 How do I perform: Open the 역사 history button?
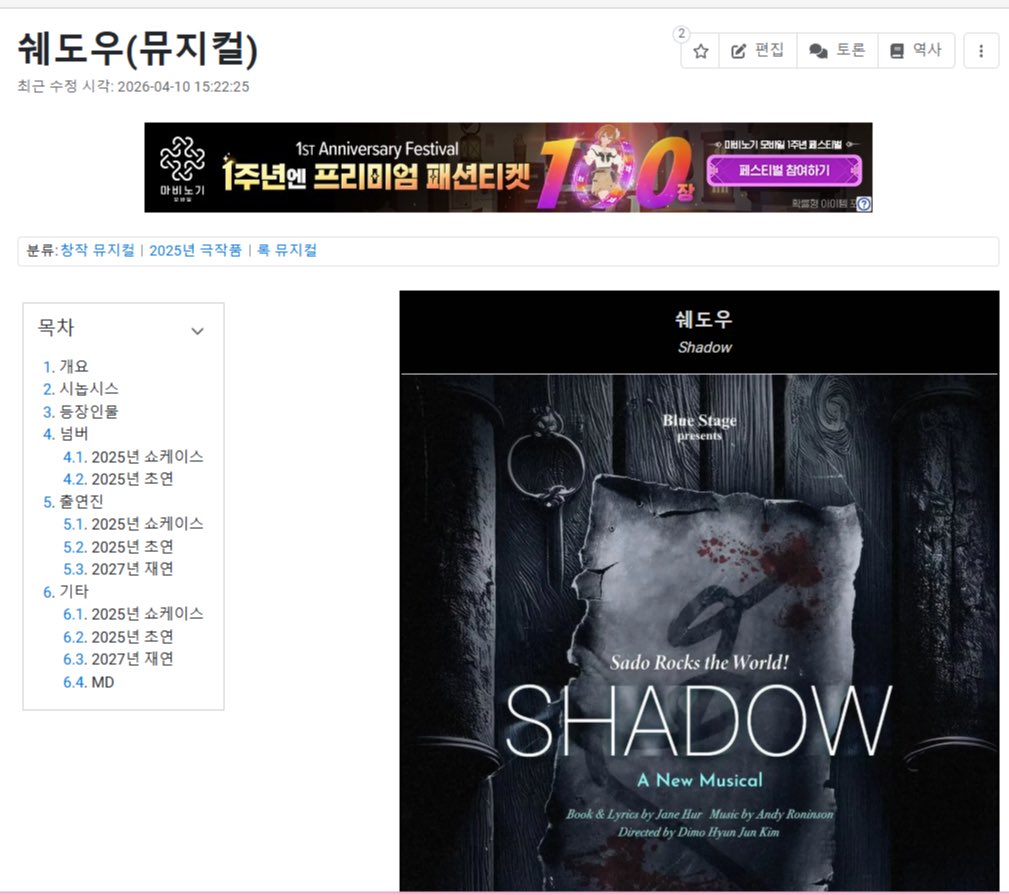[916, 50]
